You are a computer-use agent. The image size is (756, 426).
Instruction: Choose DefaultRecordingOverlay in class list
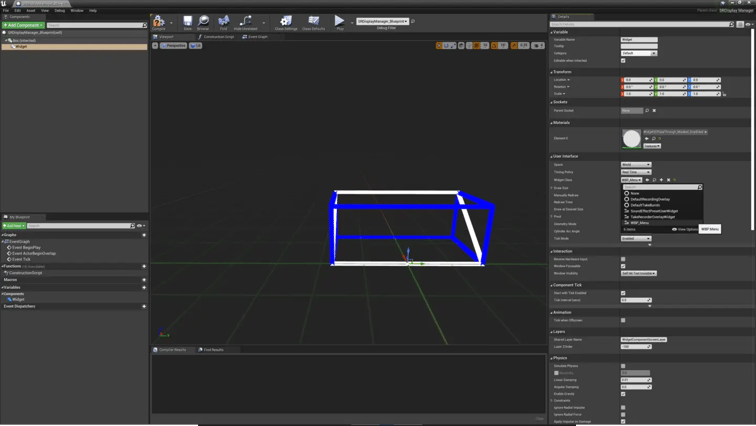click(x=650, y=199)
